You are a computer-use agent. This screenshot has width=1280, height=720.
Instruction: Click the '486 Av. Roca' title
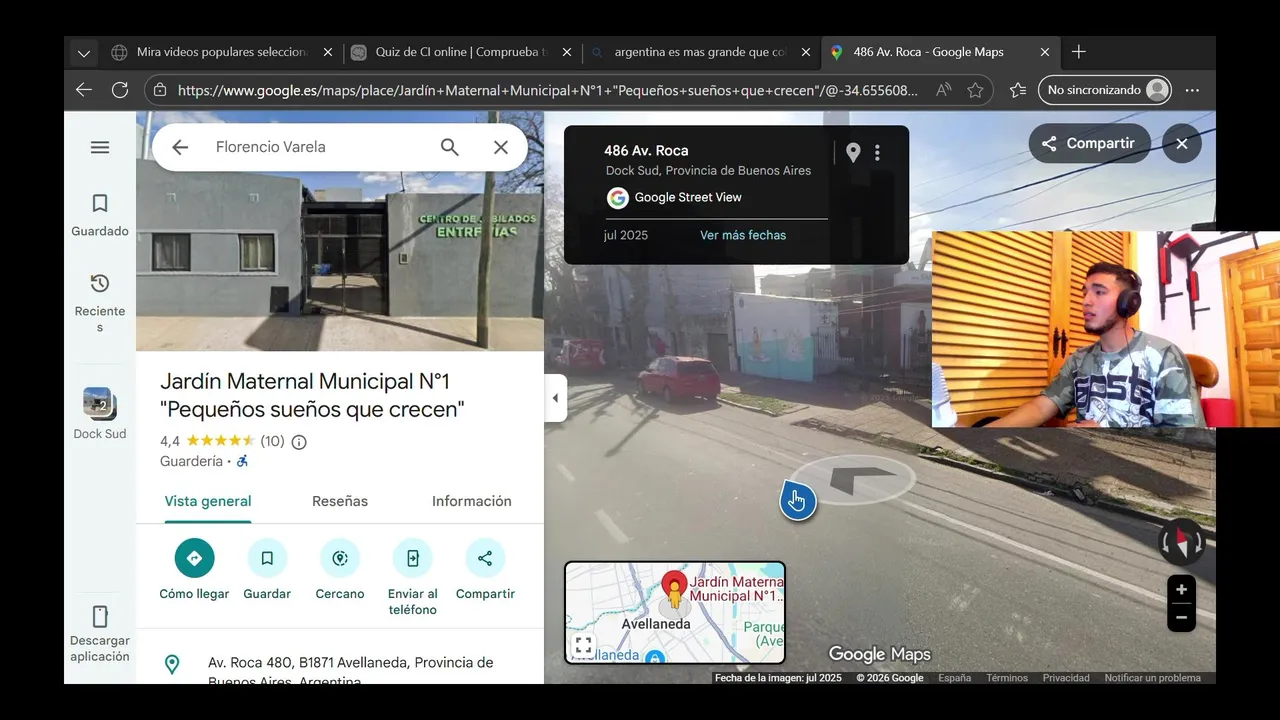tap(646, 150)
